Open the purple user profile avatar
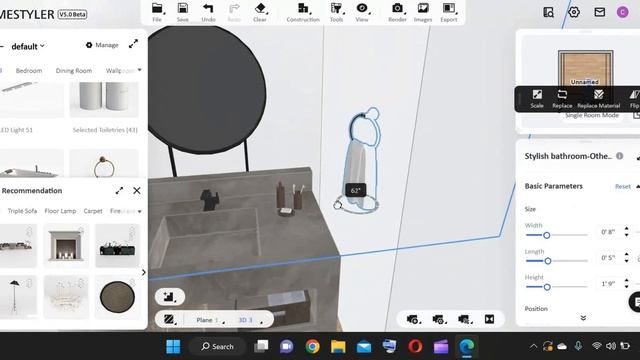The width and height of the screenshot is (640, 360). [622, 12]
